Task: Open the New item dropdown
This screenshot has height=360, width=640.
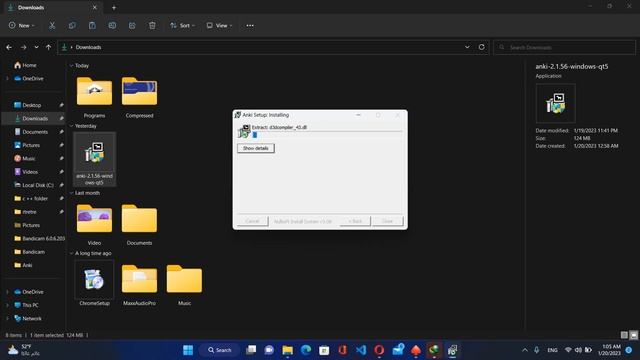Action: pyautogui.click(x=22, y=25)
